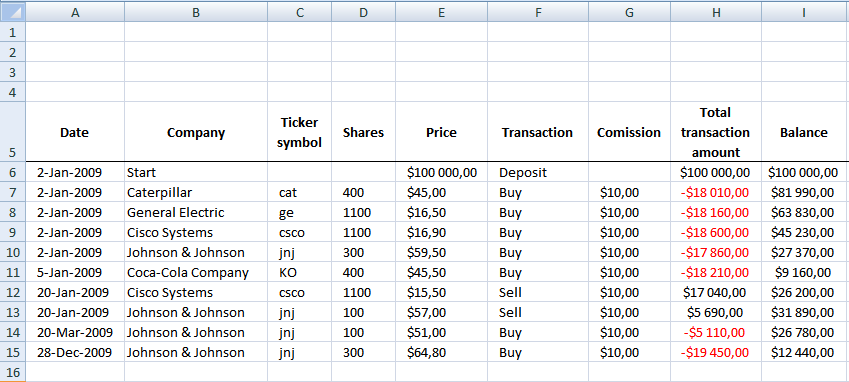This screenshot has width=849, height=382.
Task: Select column E header
Action: click(441, 12)
